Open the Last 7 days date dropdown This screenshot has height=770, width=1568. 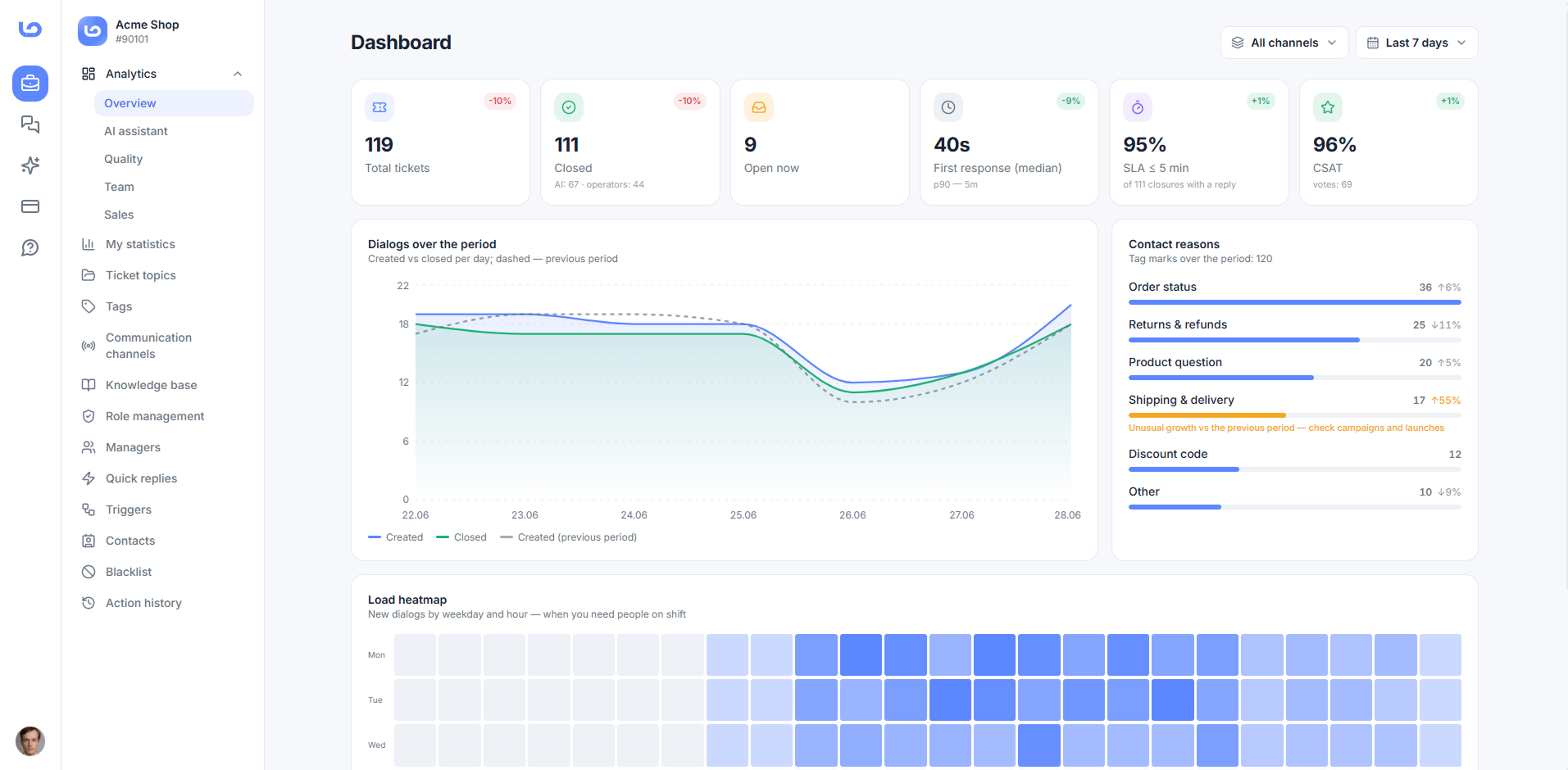1416,43
